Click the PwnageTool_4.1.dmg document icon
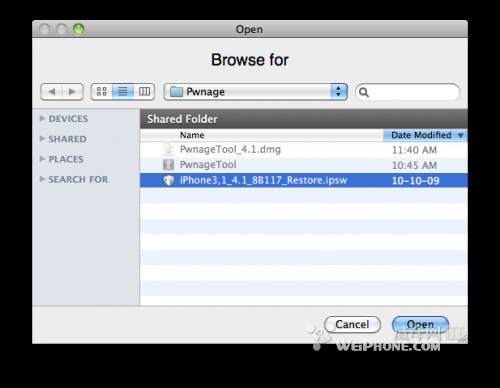Image resolution: width=500 pixels, height=388 pixels. [169, 149]
